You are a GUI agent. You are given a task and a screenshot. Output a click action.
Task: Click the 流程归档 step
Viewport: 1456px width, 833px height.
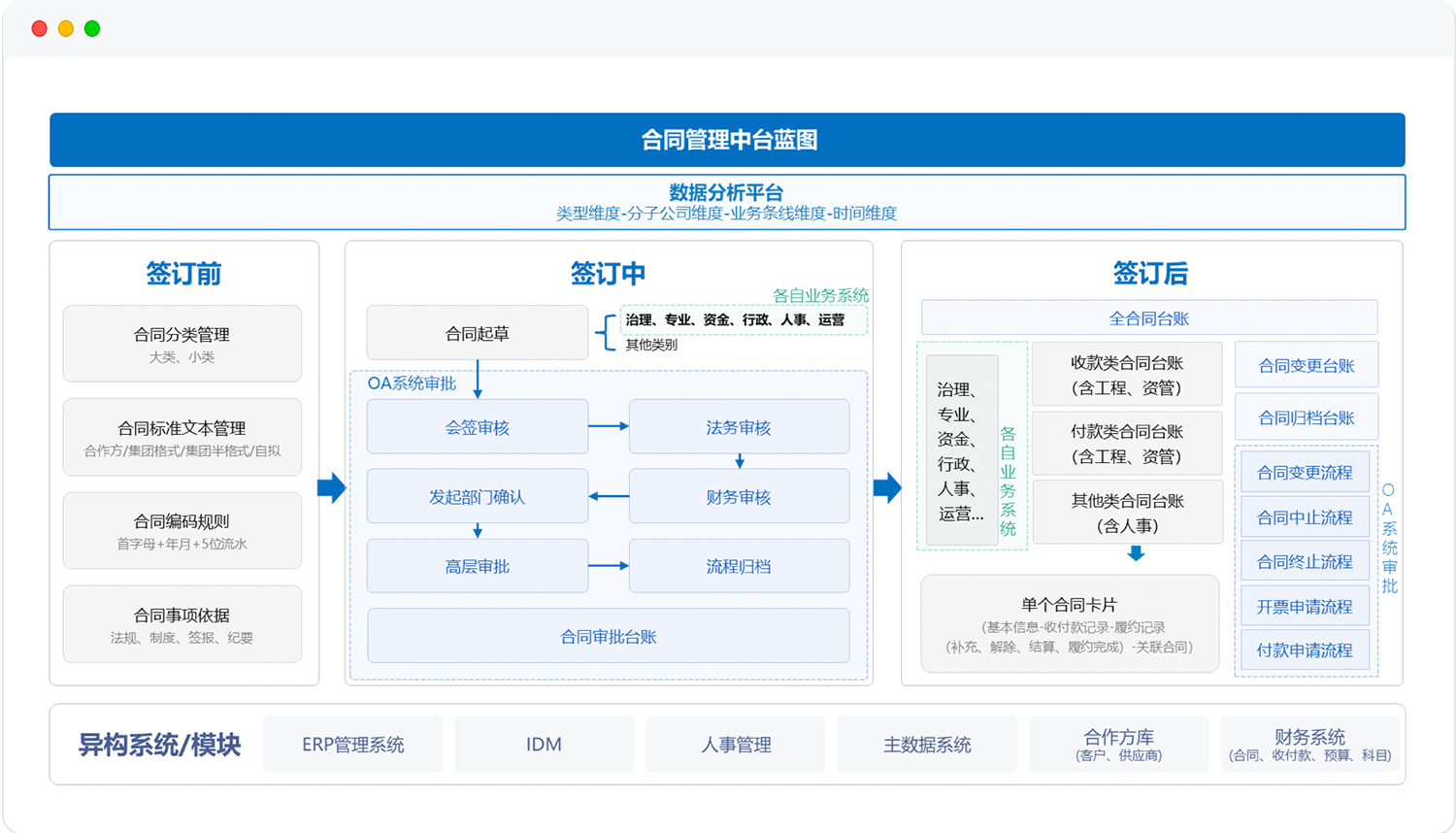(x=740, y=566)
